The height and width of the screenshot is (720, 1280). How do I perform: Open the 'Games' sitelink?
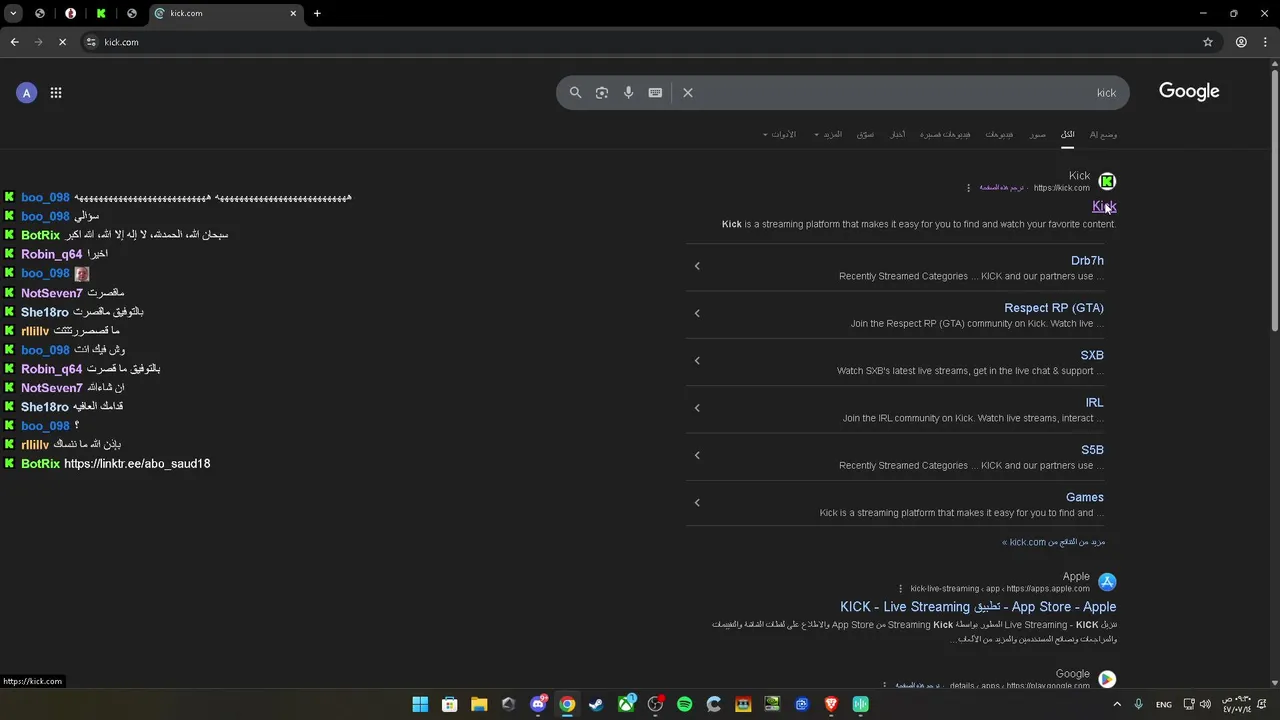click(x=1085, y=497)
